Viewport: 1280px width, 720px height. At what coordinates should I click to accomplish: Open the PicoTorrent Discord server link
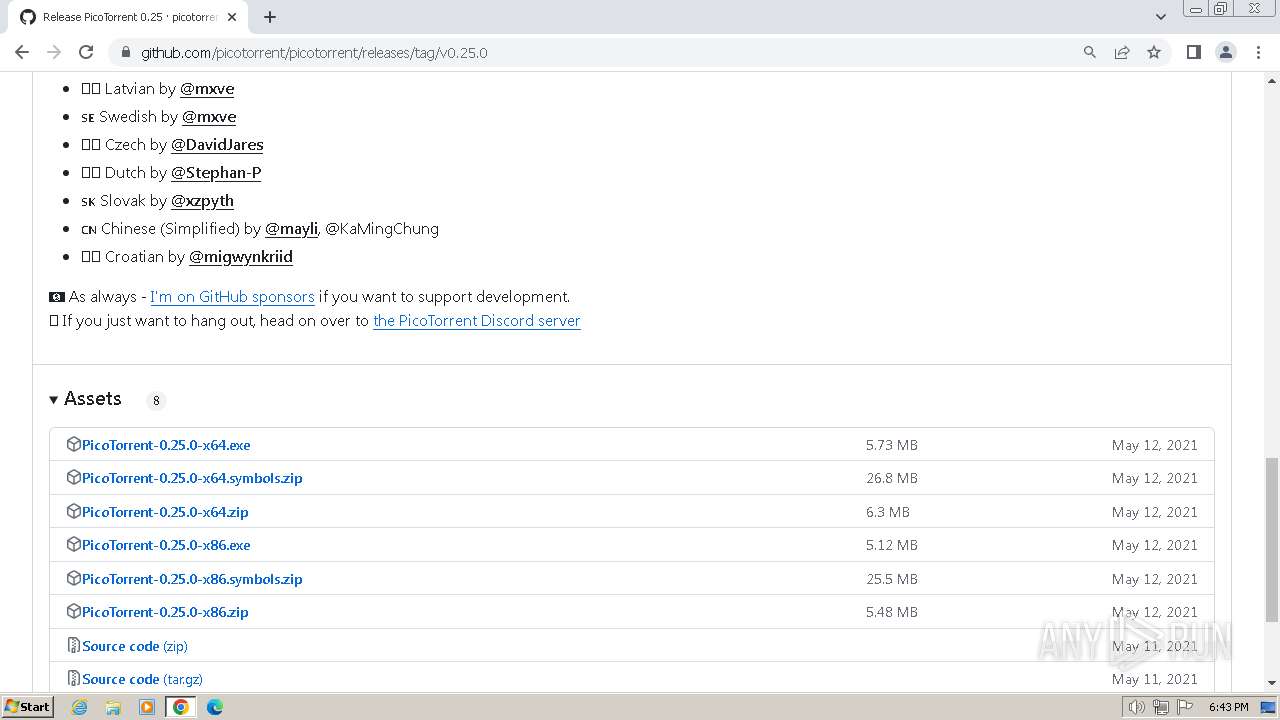[x=477, y=320]
